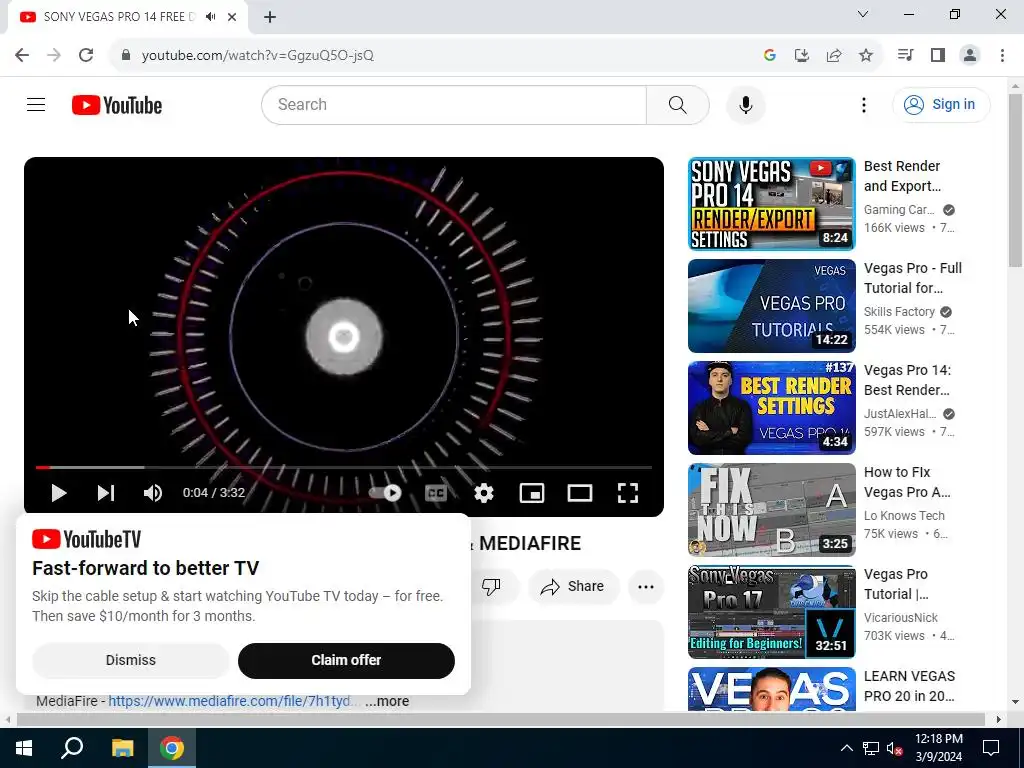Click the Lo Knows Tech channel name

[x=904, y=515]
